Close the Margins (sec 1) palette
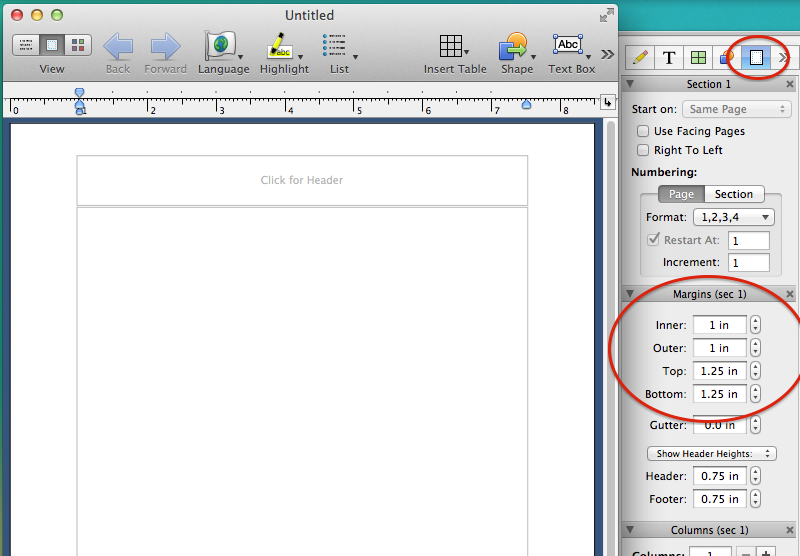The height and width of the screenshot is (556, 800). pyautogui.click(x=790, y=294)
